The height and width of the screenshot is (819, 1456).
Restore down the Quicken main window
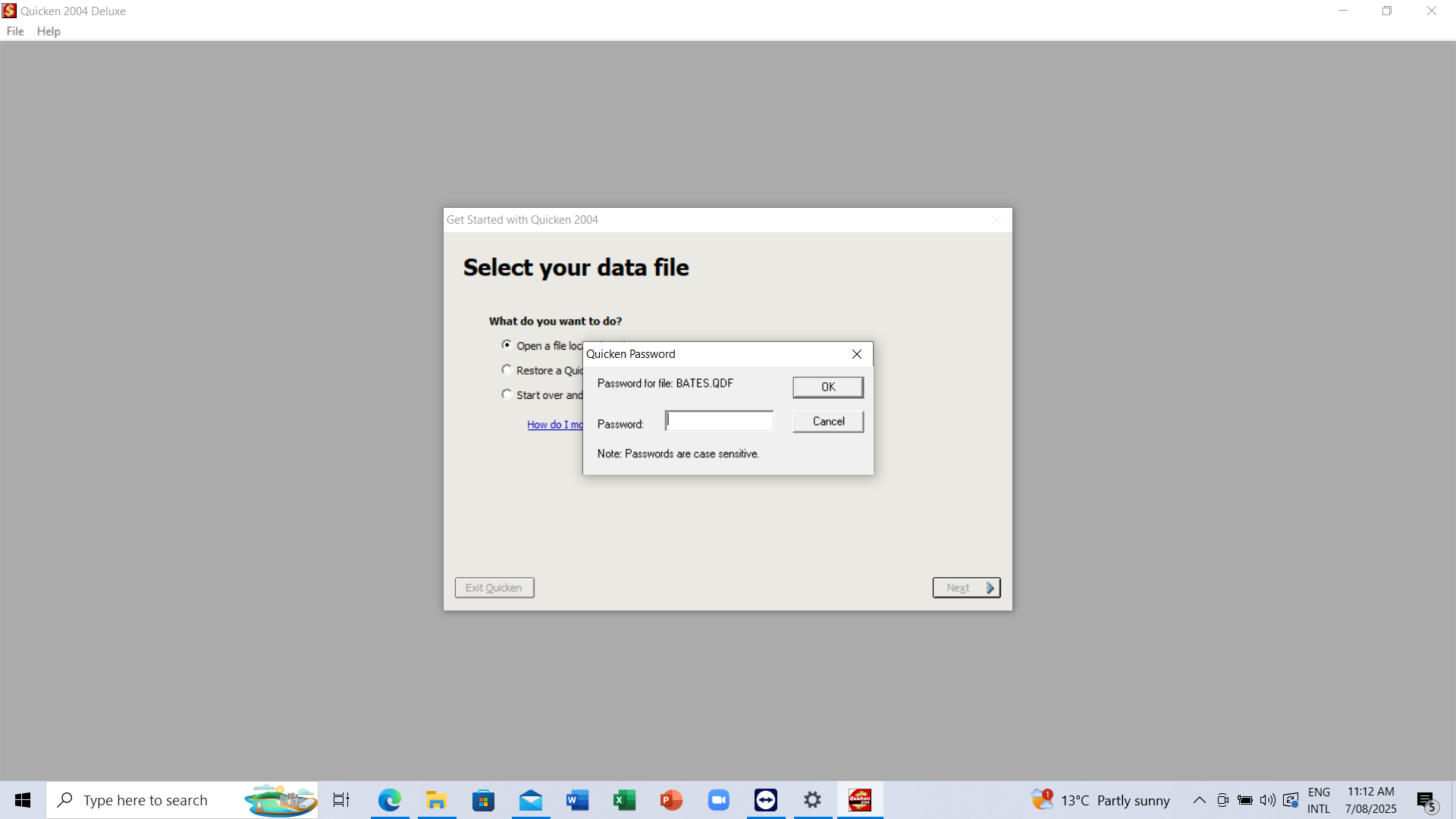(x=1387, y=11)
